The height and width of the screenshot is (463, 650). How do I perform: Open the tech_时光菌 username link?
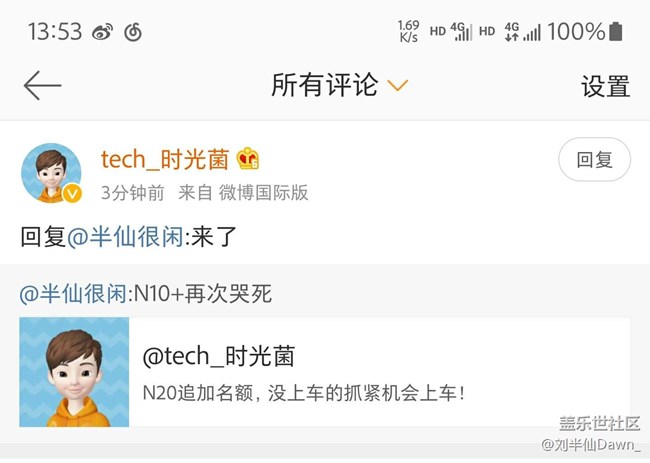click(165, 159)
